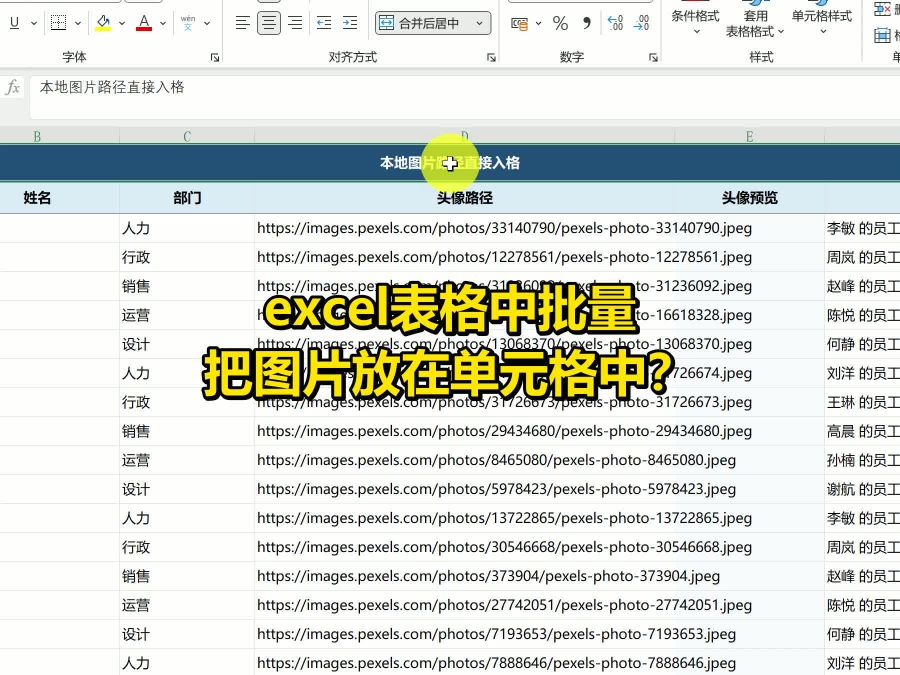Open accounting format dropdown arrow
This screenshot has height=675, width=900.
pyautogui.click(x=538, y=23)
